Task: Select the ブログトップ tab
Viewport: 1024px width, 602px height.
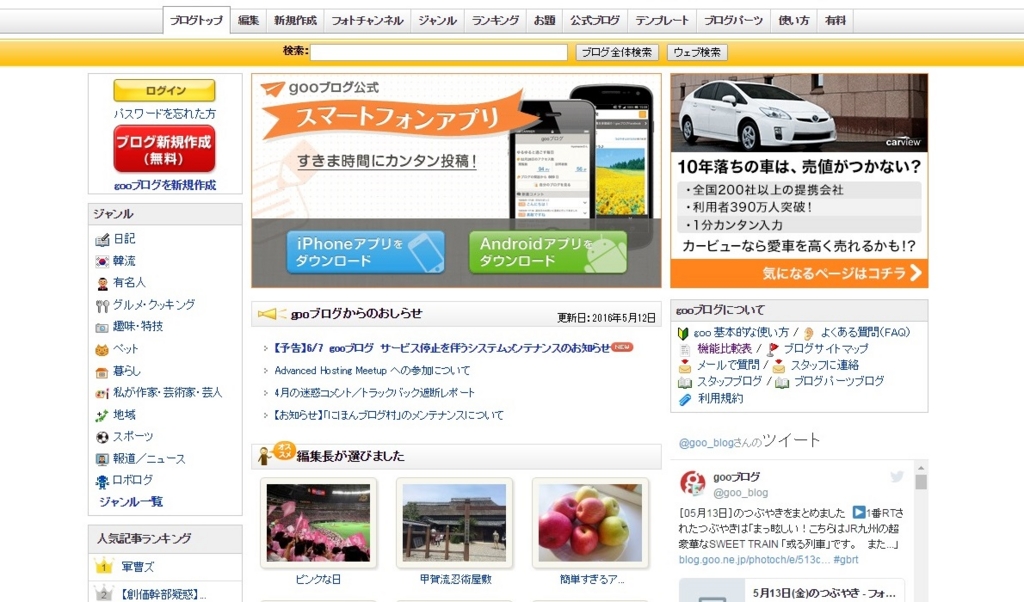Action: click(x=197, y=20)
